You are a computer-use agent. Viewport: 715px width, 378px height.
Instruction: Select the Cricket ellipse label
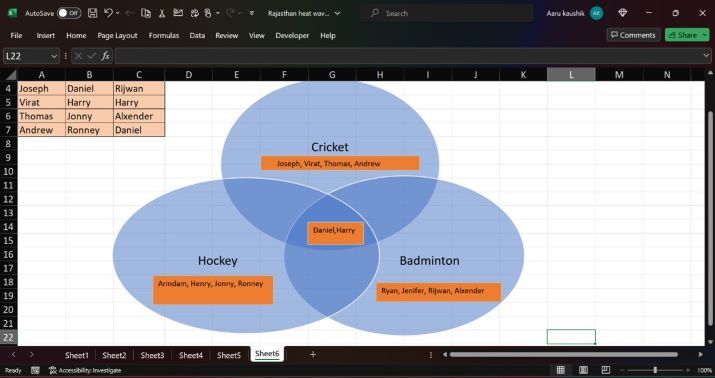330,147
